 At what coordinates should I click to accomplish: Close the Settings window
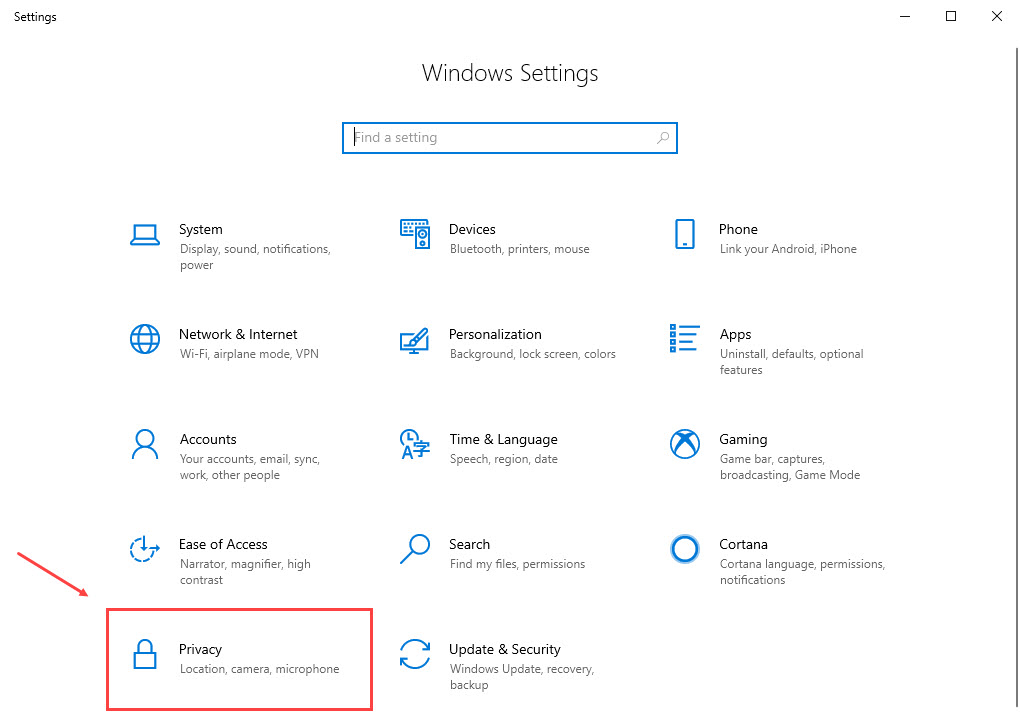tap(997, 16)
